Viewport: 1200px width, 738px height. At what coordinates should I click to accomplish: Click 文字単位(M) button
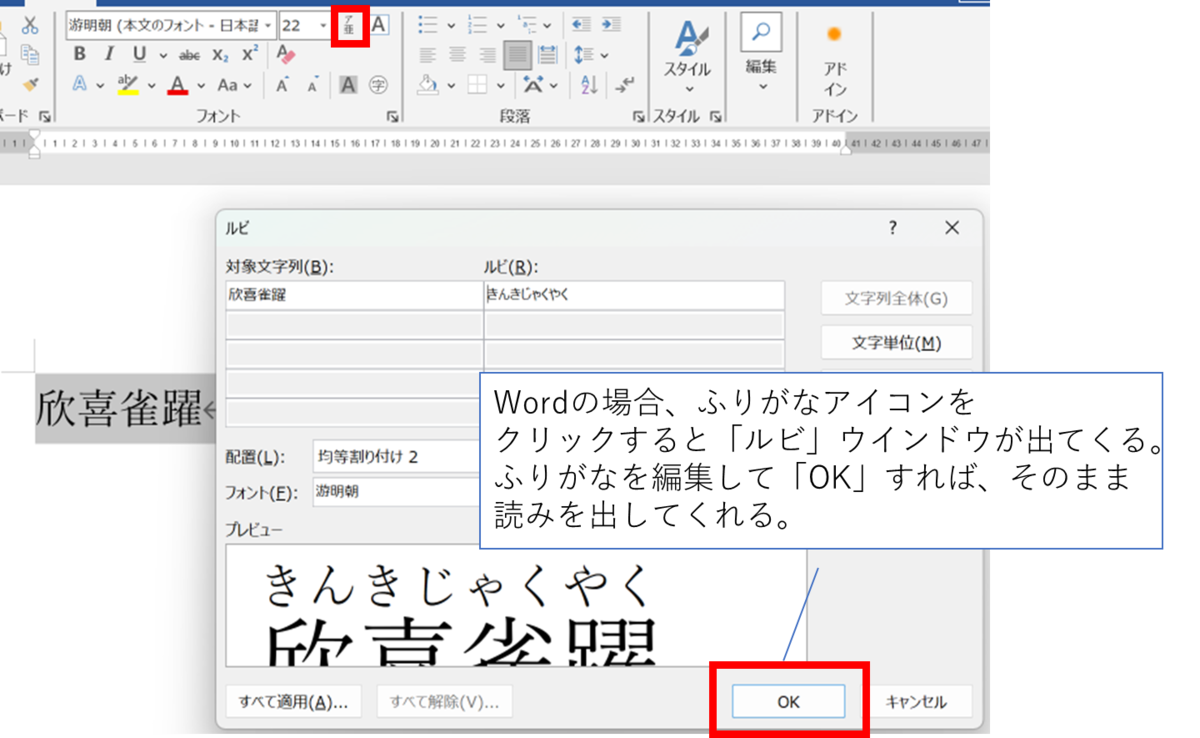pyautogui.click(x=896, y=343)
